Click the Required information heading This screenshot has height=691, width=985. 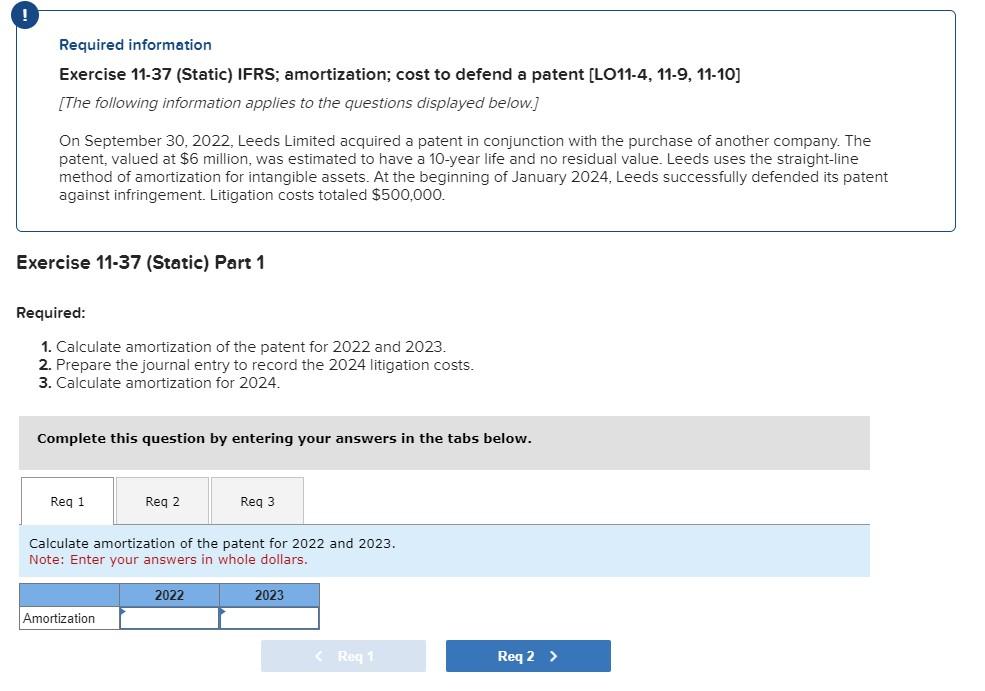point(134,44)
